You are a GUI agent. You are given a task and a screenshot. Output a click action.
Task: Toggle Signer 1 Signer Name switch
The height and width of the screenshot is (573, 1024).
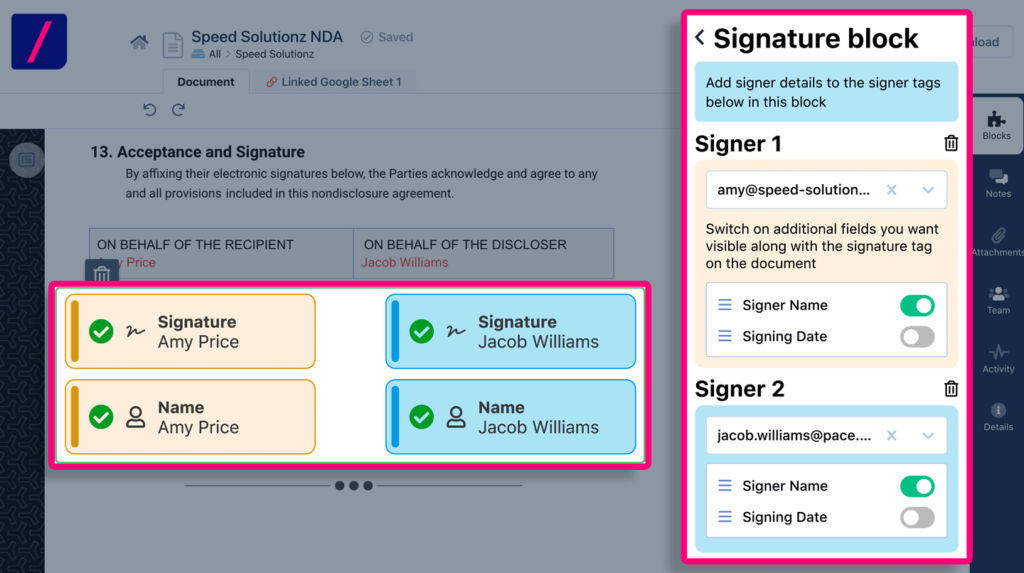click(x=917, y=305)
